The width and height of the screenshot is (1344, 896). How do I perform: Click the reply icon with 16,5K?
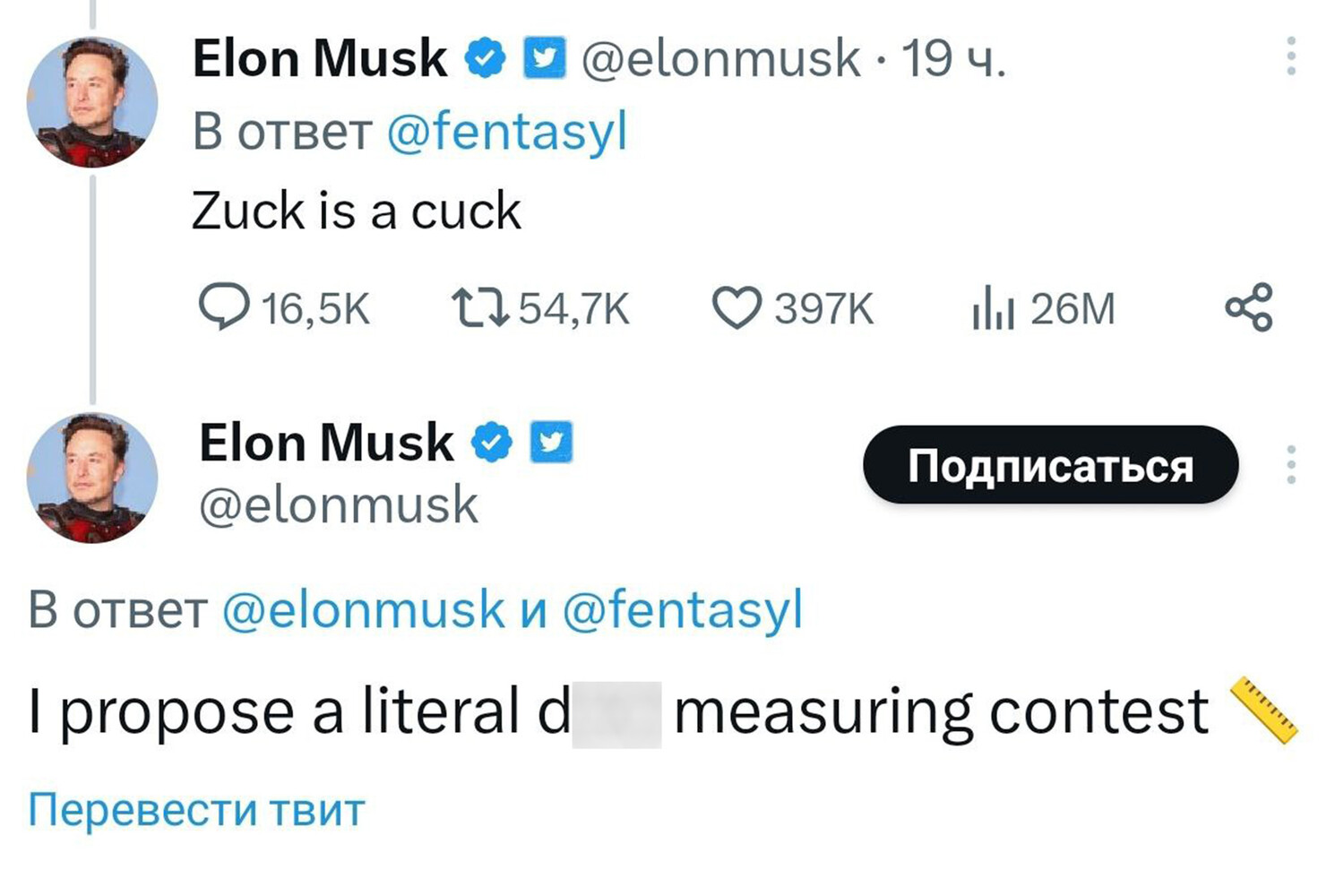(223, 307)
